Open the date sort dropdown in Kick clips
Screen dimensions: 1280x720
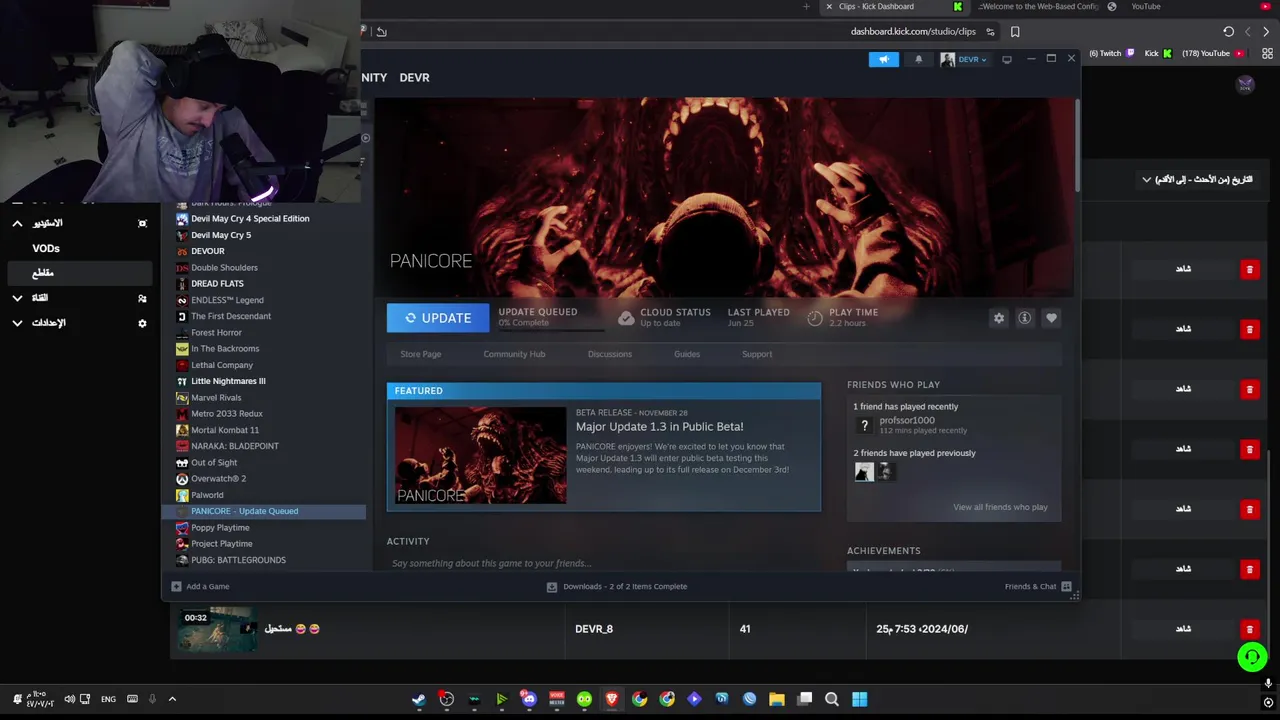click(x=1197, y=179)
